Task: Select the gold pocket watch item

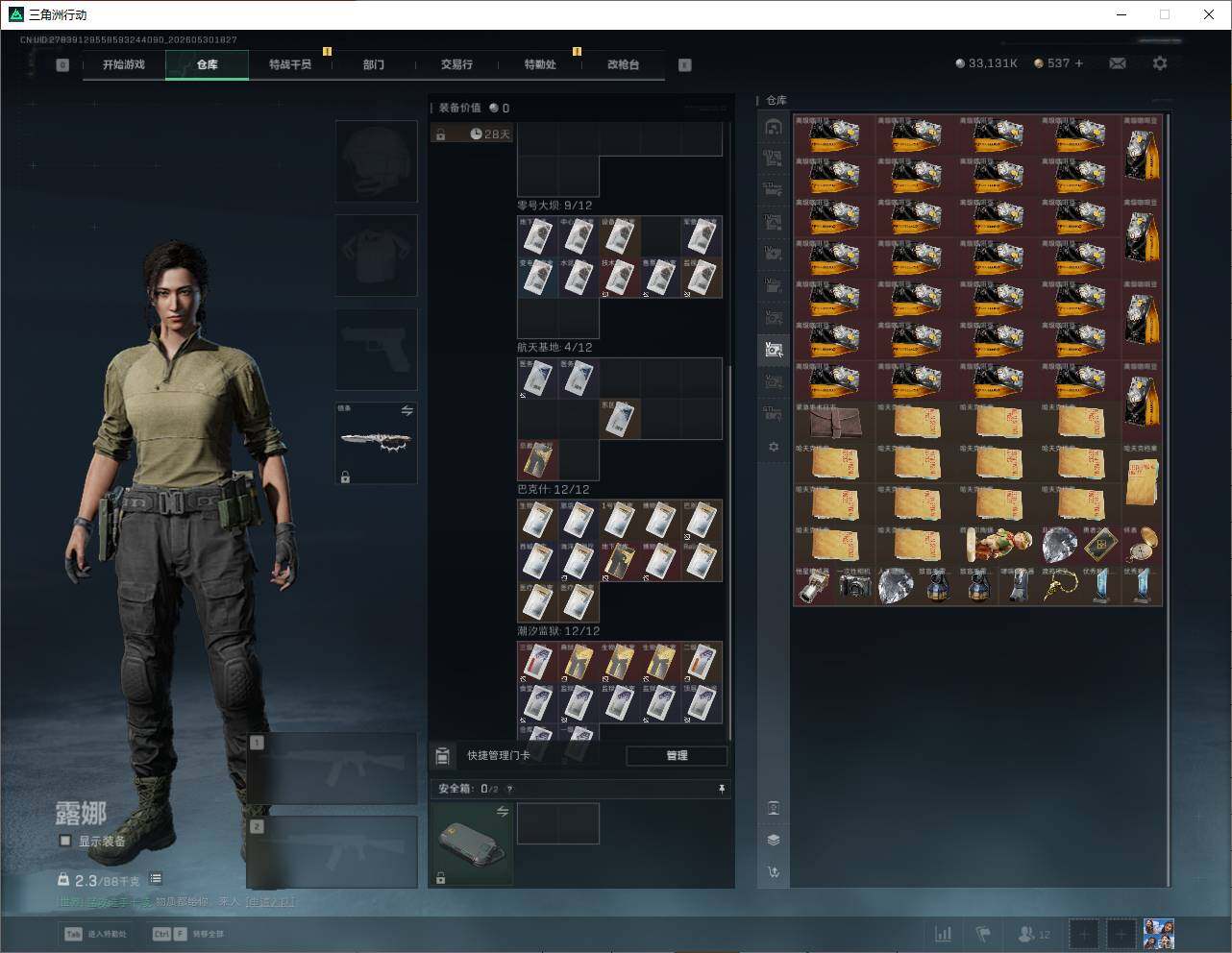Action: (x=1143, y=545)
